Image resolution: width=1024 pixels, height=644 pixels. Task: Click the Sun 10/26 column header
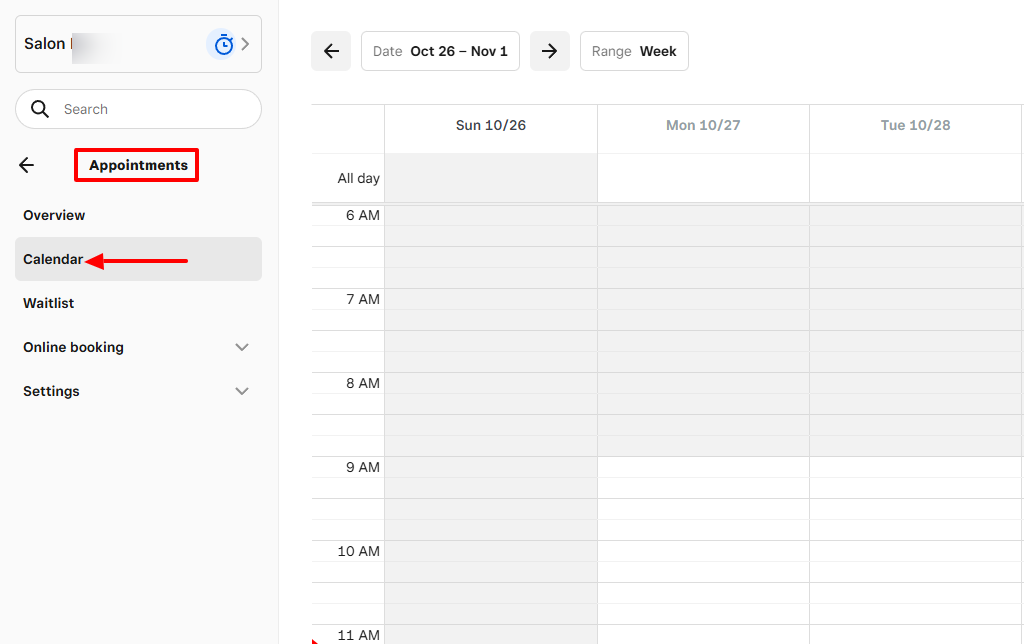point(490,125)
